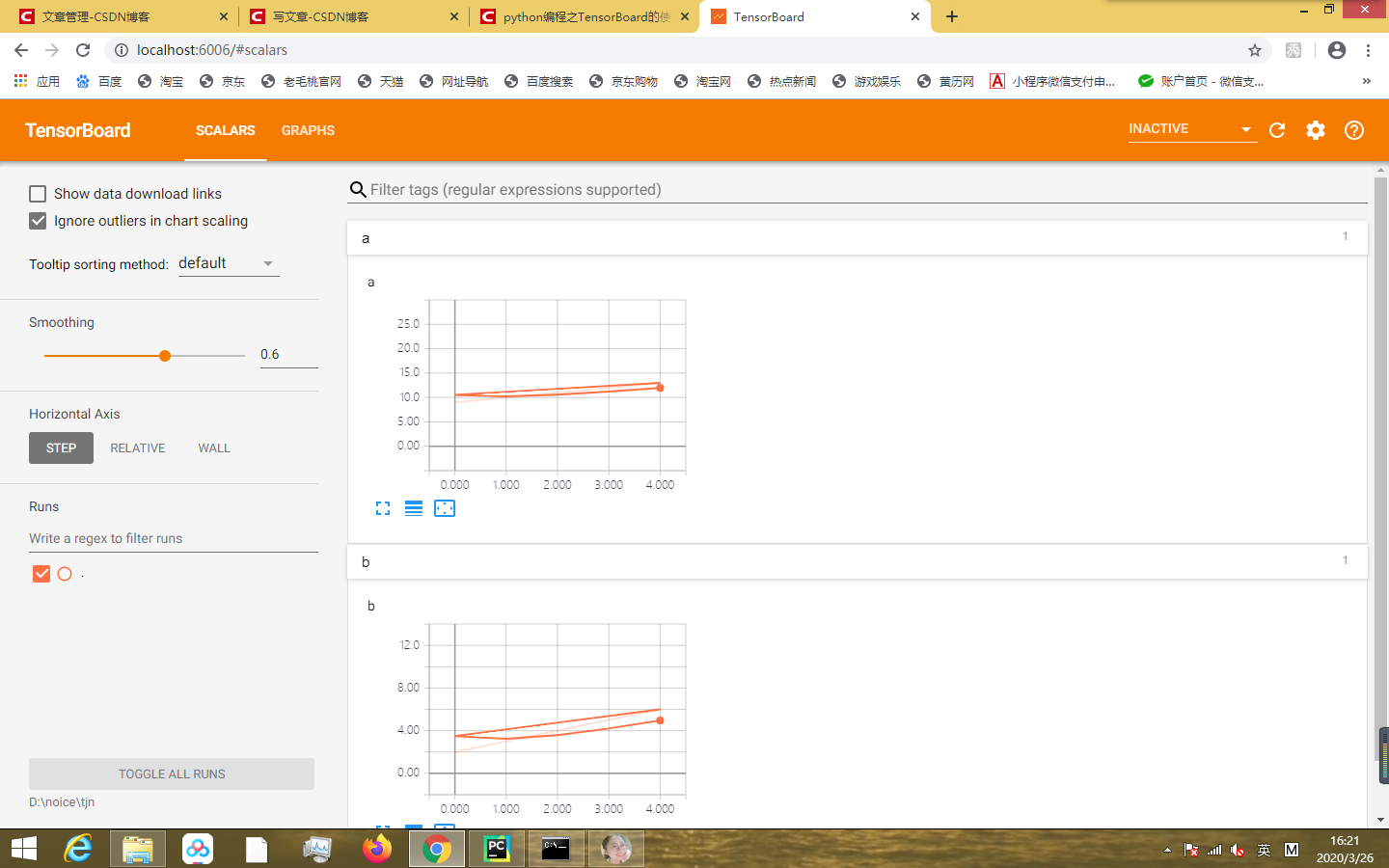Launch Internet Explorer from taskbar
1389x868 pixels.
coord(78,849)
